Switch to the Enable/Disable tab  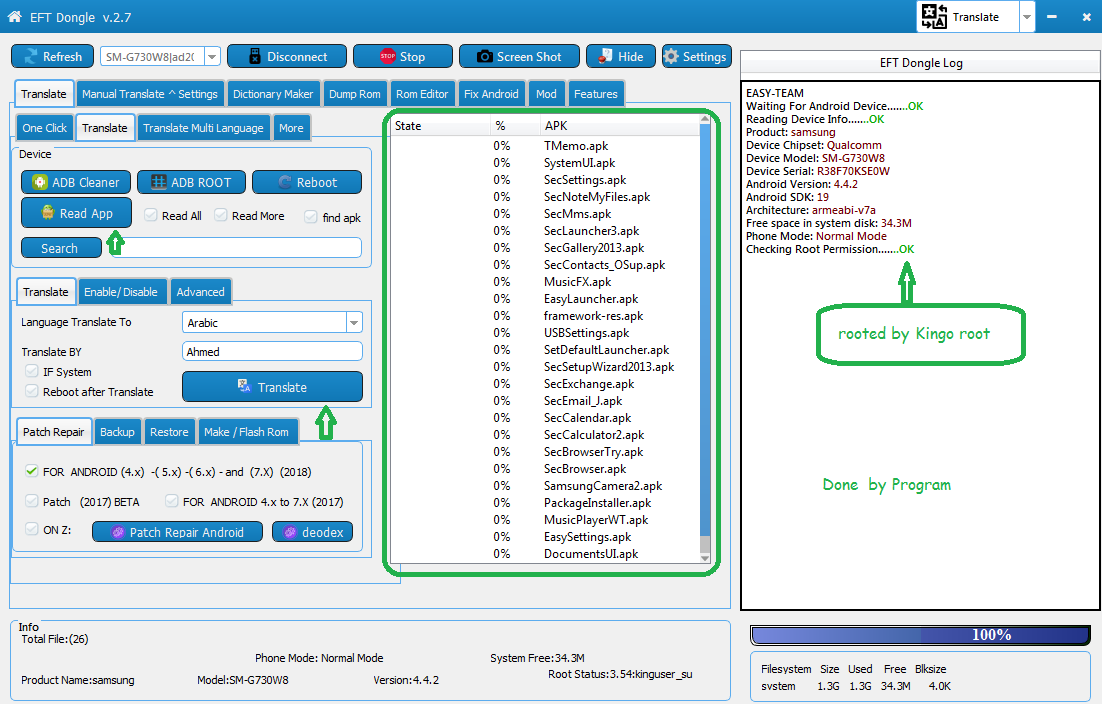click(x=121, y=292)
